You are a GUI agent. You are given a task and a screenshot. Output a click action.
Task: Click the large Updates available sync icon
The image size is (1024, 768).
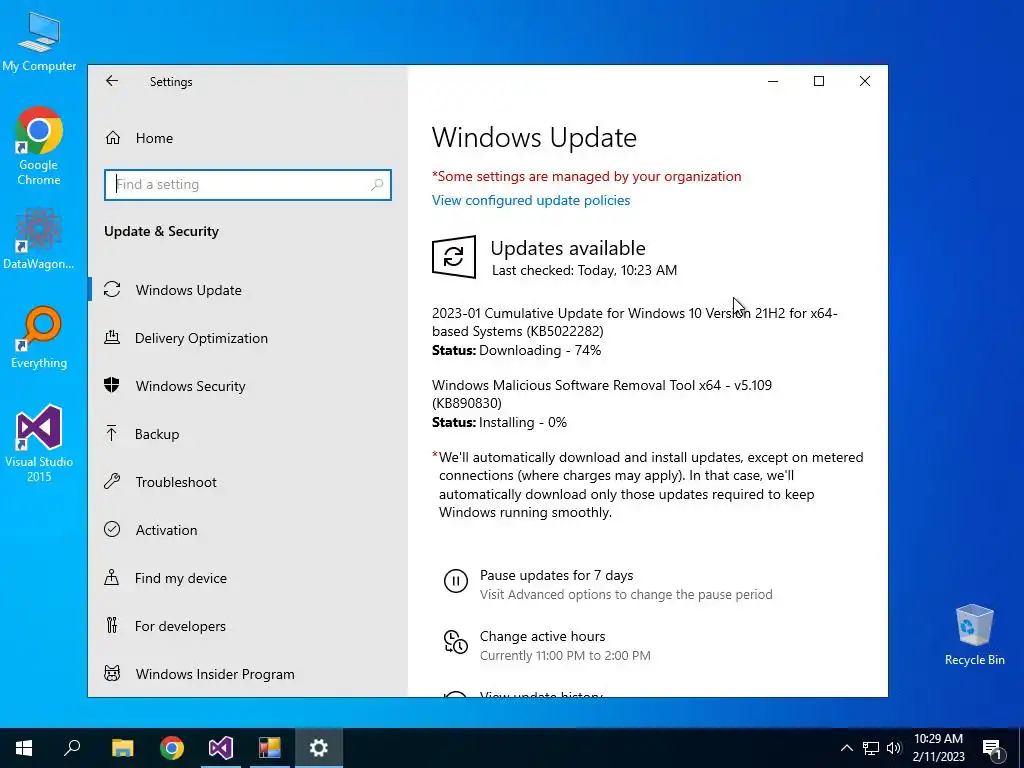coord(454,257)
